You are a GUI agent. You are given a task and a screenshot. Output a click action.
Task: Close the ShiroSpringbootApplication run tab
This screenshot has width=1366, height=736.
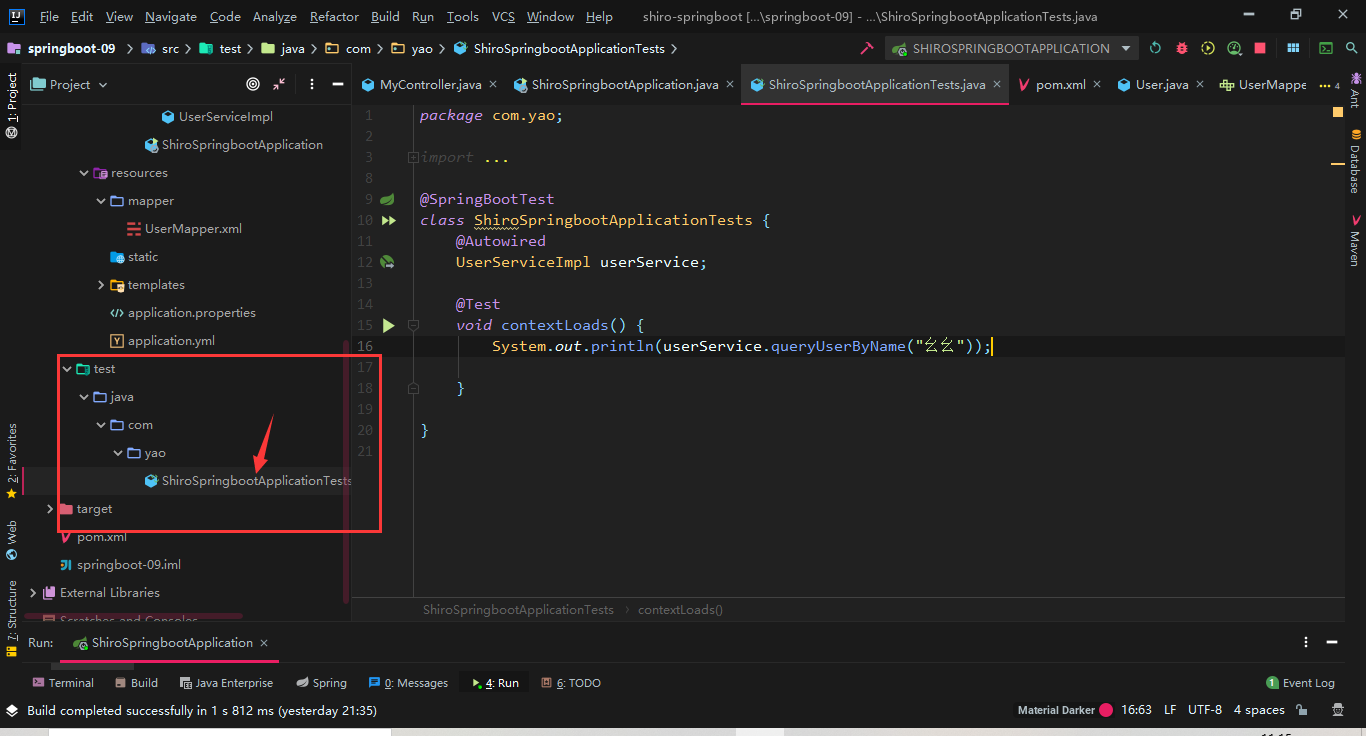[264, 643]
